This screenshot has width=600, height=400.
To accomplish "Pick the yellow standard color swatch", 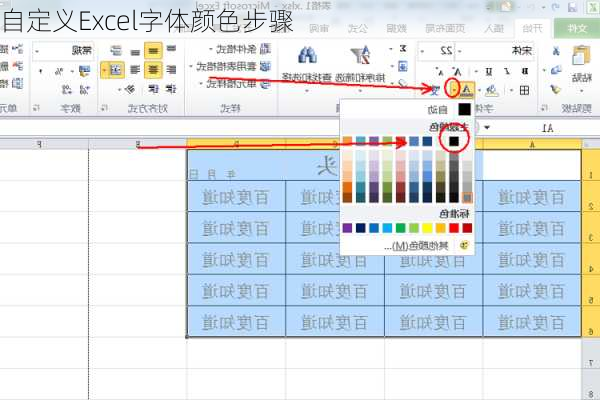I will [x=427, y=228].
